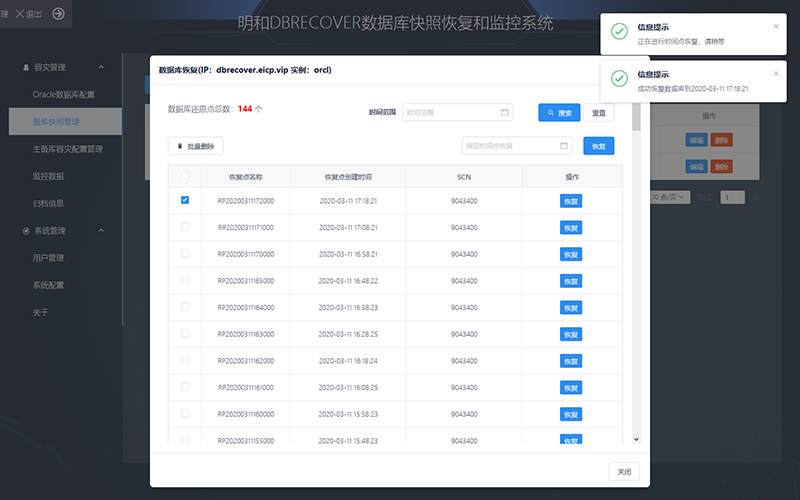The image size is (800, 500).
Task: Click the 2020-03-11 17:08:21 cell
Action: (x=348, y=228)
